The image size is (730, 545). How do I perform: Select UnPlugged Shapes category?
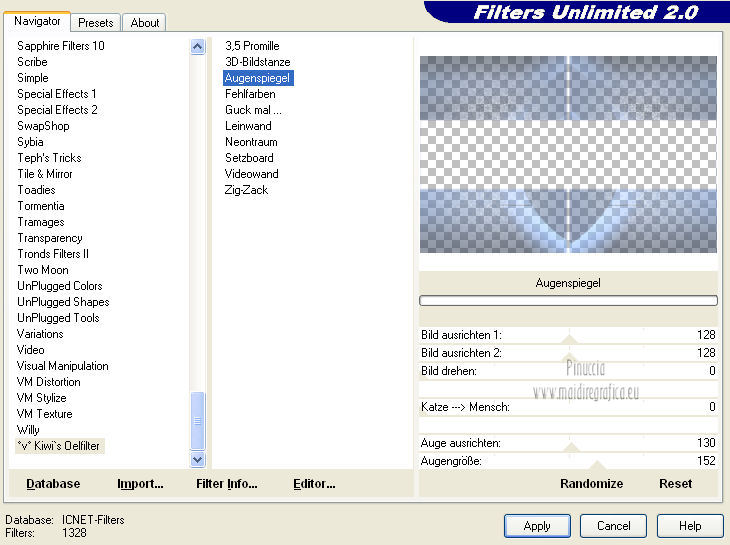tap(63, 302)
